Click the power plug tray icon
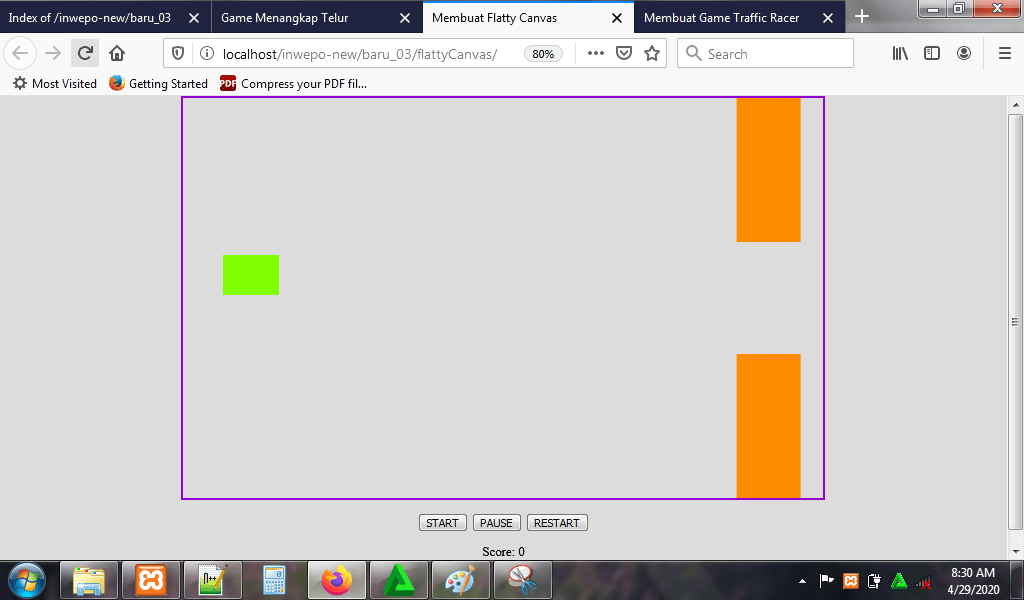Viewport: 1024px width, 600px height. (875, 580)
